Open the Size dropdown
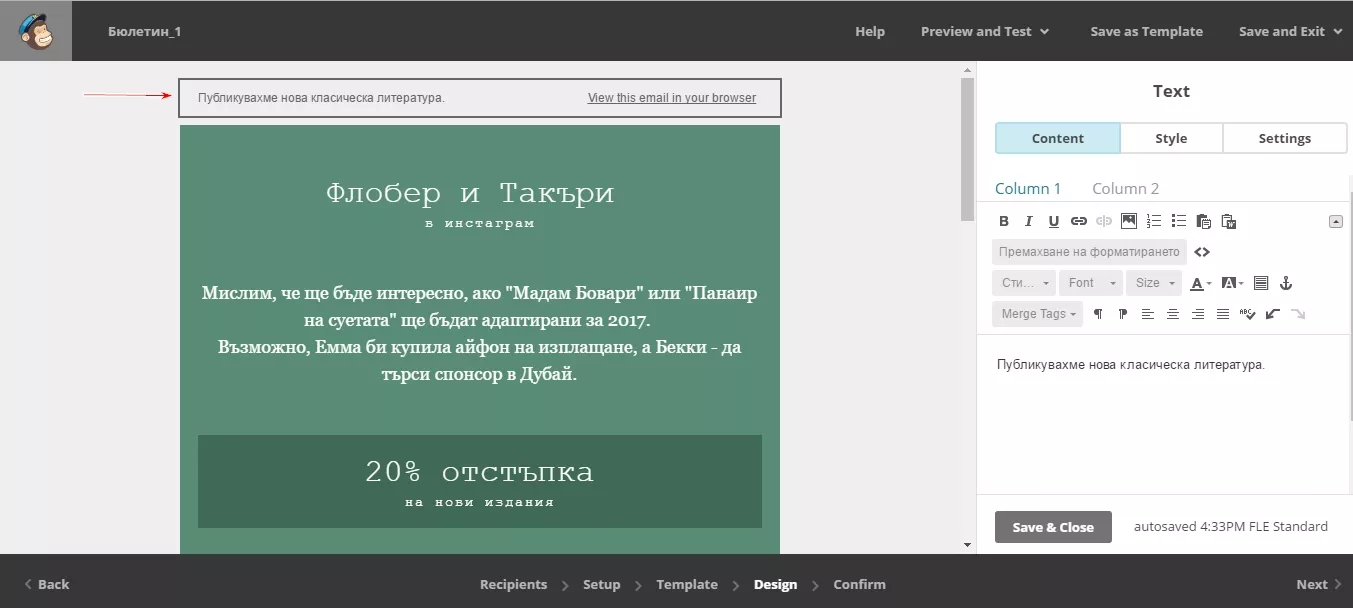This screenshot has height=608, width=1353. click(1154, 283)
